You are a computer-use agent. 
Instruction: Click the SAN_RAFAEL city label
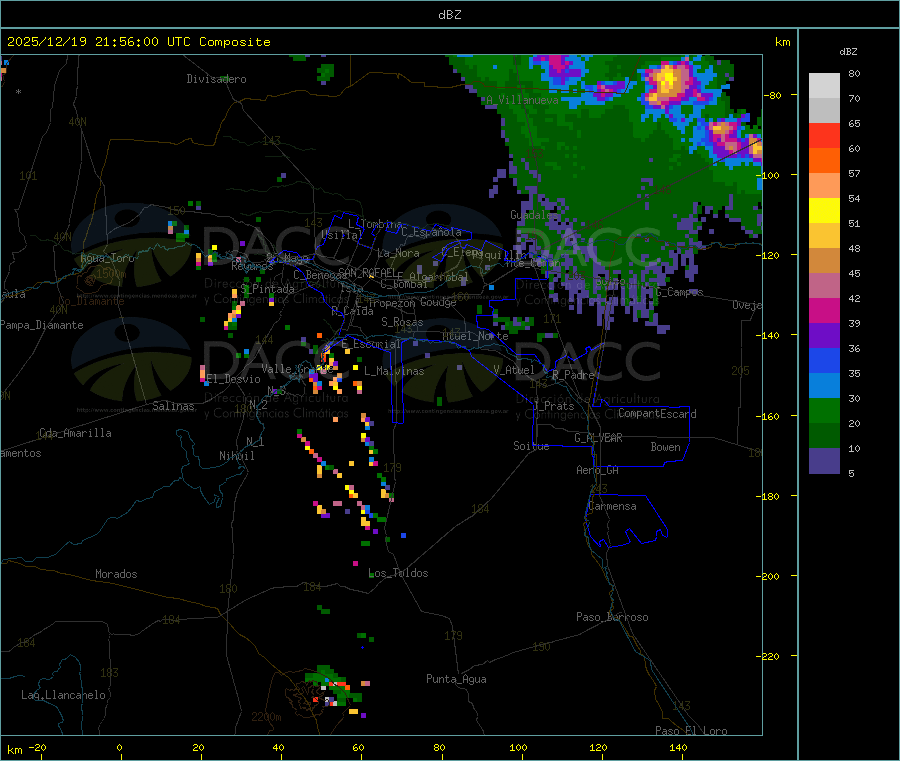pos(366,272)
